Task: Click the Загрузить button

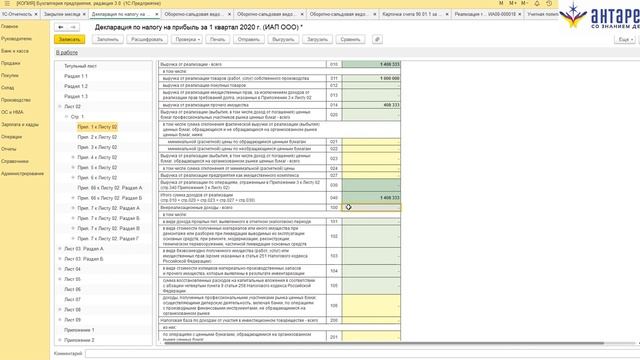Action: pos(317,40)
